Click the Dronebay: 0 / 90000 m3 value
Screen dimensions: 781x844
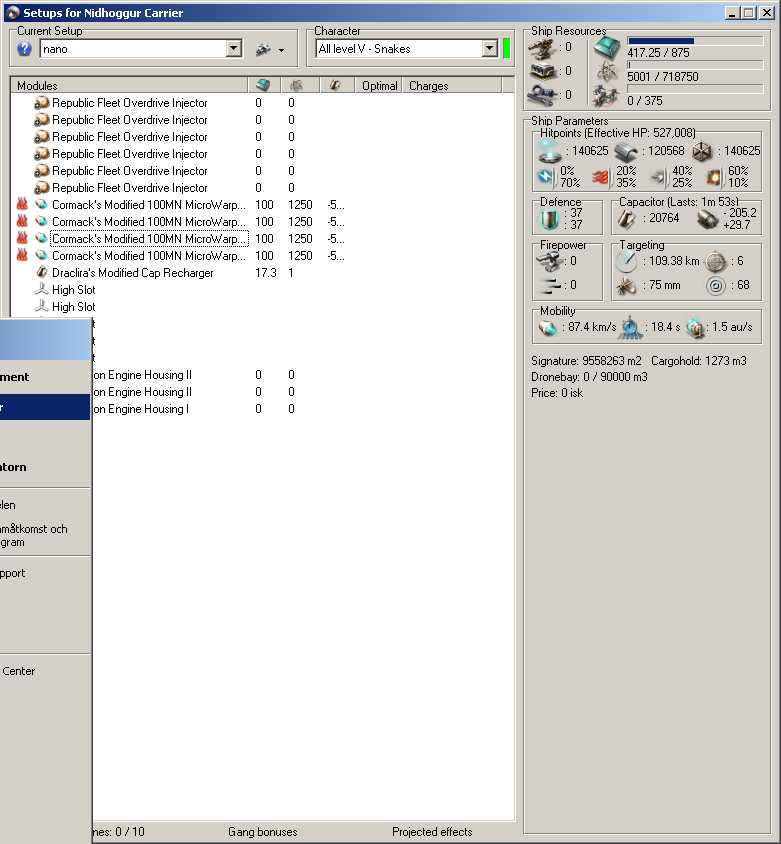tap(589, 377)
